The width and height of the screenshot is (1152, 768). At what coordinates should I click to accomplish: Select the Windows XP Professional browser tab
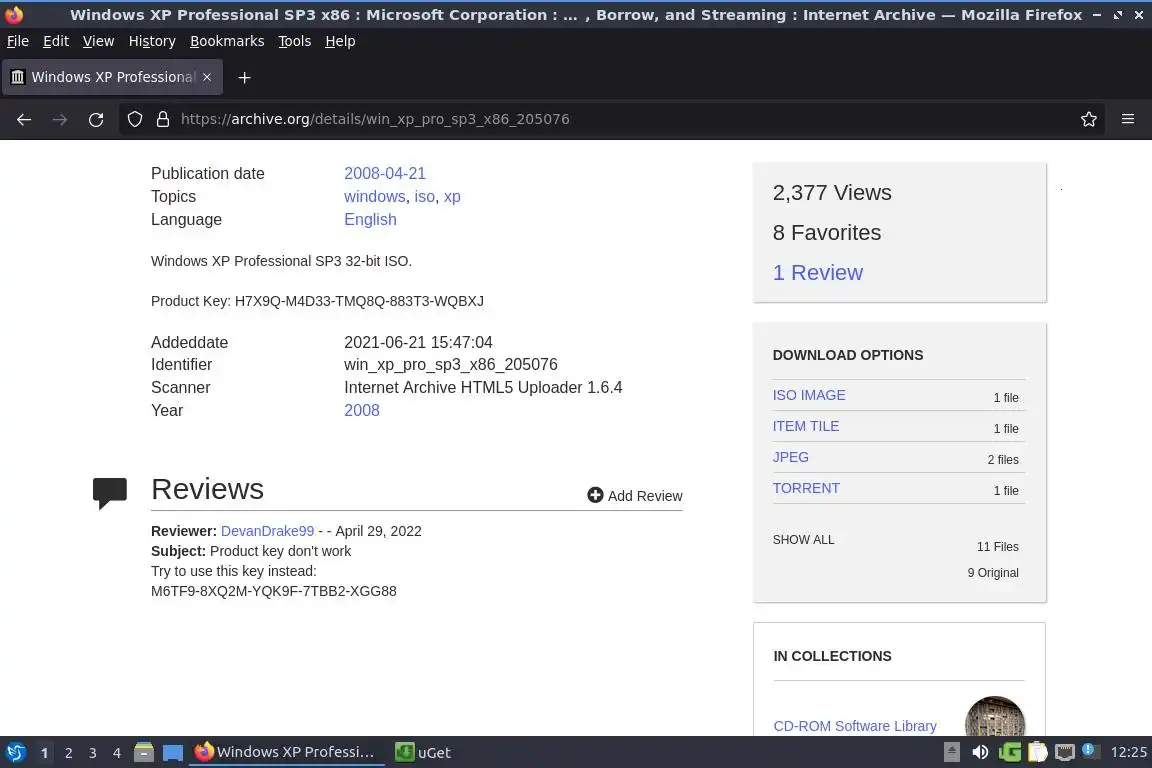112,77
